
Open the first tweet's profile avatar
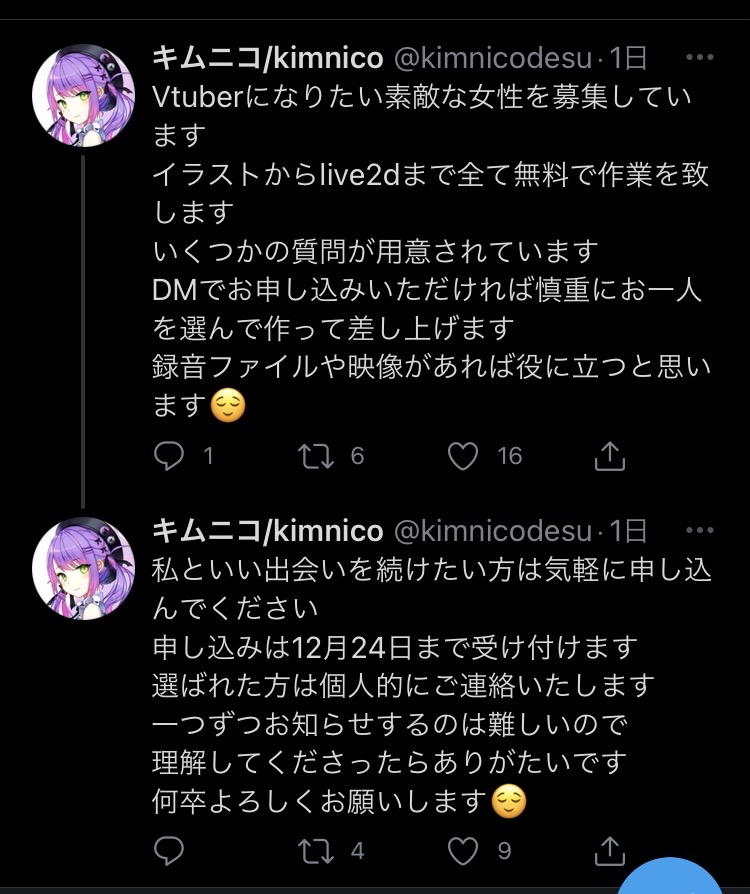coord(84,95)
